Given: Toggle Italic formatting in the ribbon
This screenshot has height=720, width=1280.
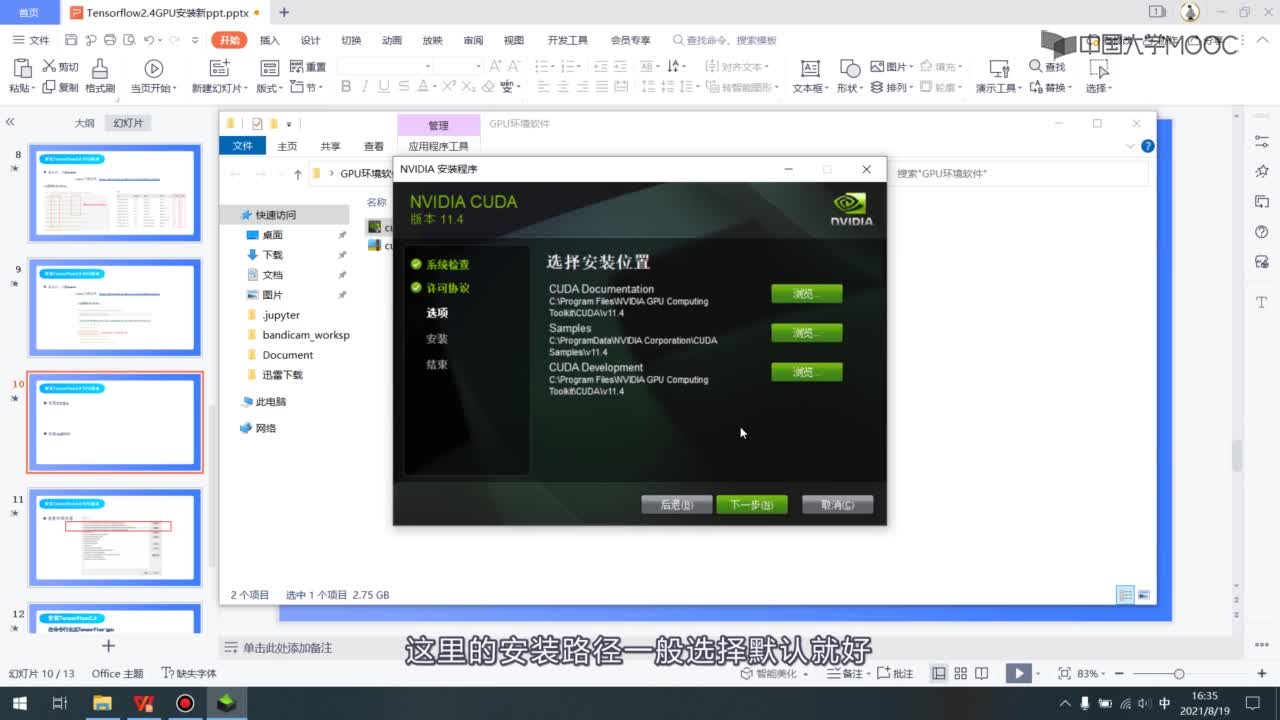Looking at the screenshot, I should point(365,87).
